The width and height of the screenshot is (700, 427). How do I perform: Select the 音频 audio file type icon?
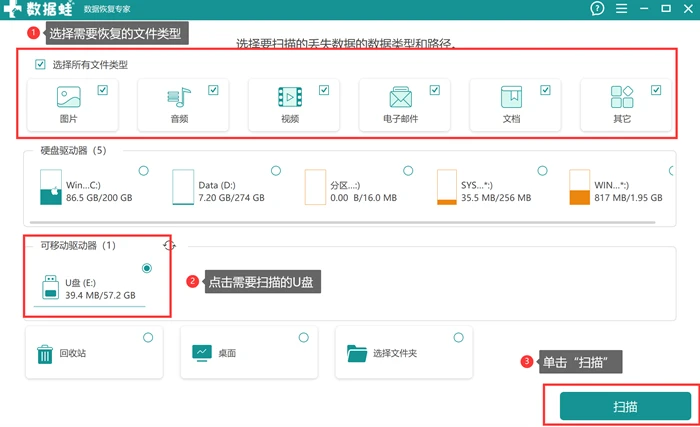coord(179,97)
